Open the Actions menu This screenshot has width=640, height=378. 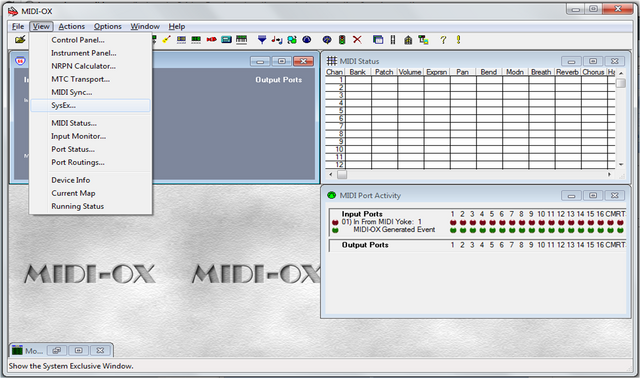pos(72,27)
